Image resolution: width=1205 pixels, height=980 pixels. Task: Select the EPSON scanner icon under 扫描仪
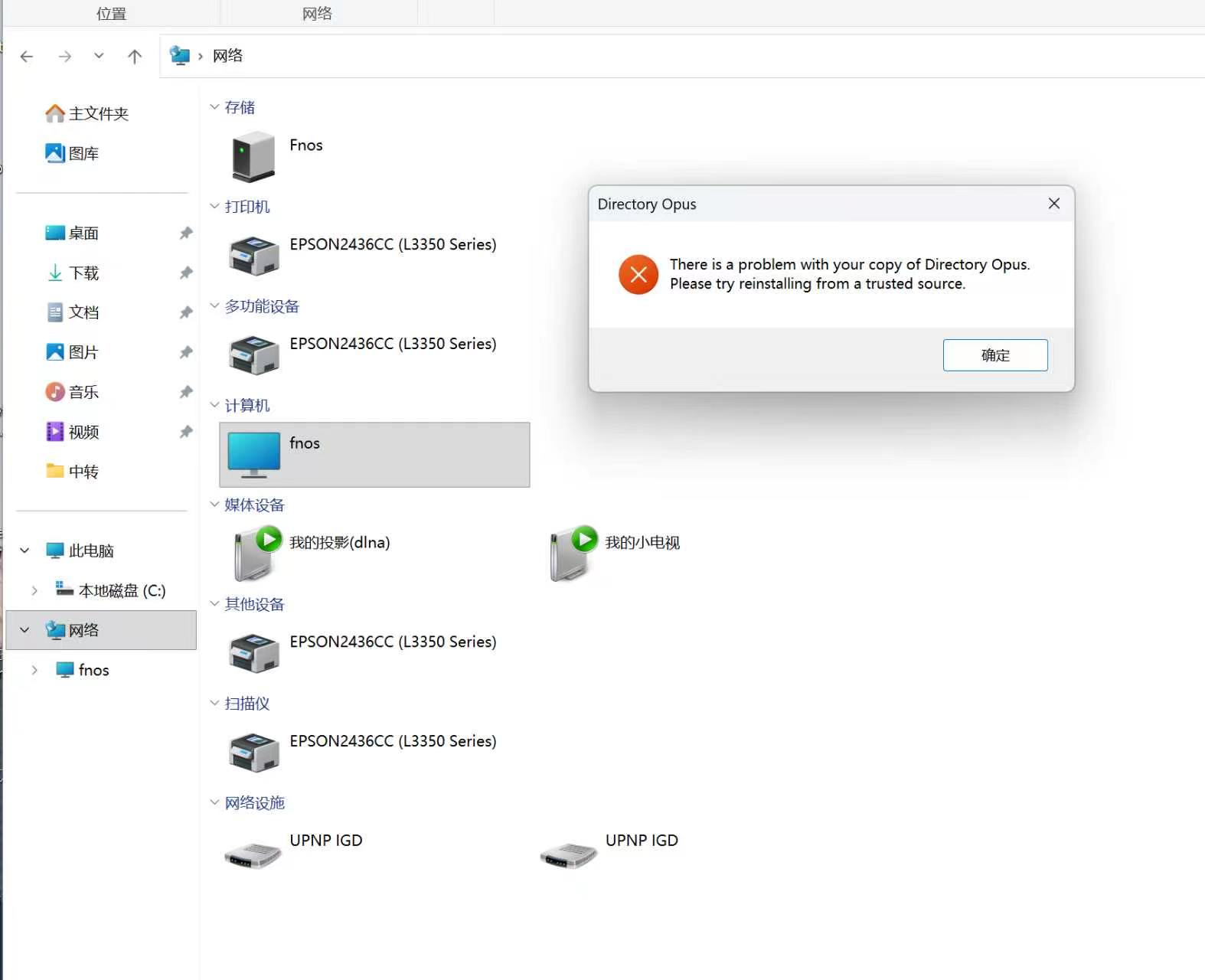[x=254, y=753]
